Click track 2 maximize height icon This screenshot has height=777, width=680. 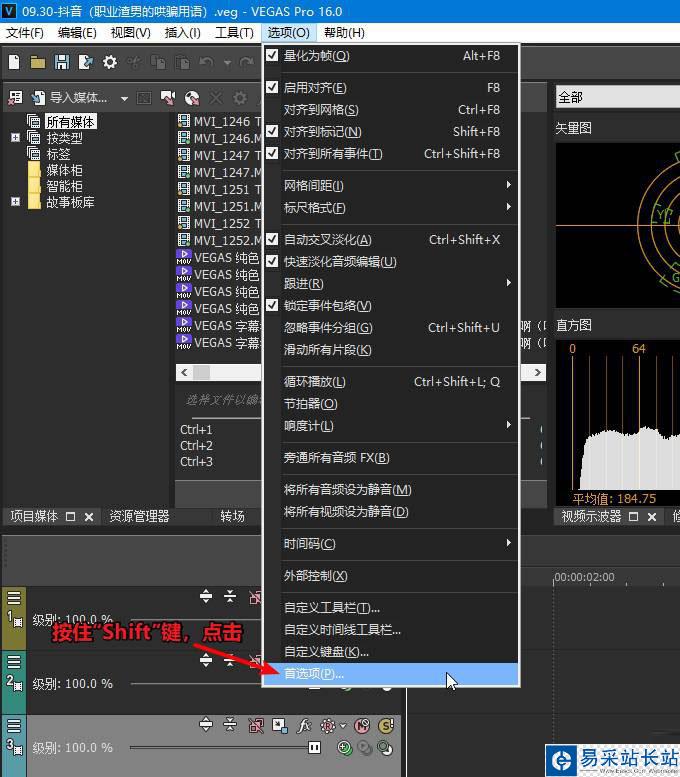pyautogui.click(x=206, y=660)
